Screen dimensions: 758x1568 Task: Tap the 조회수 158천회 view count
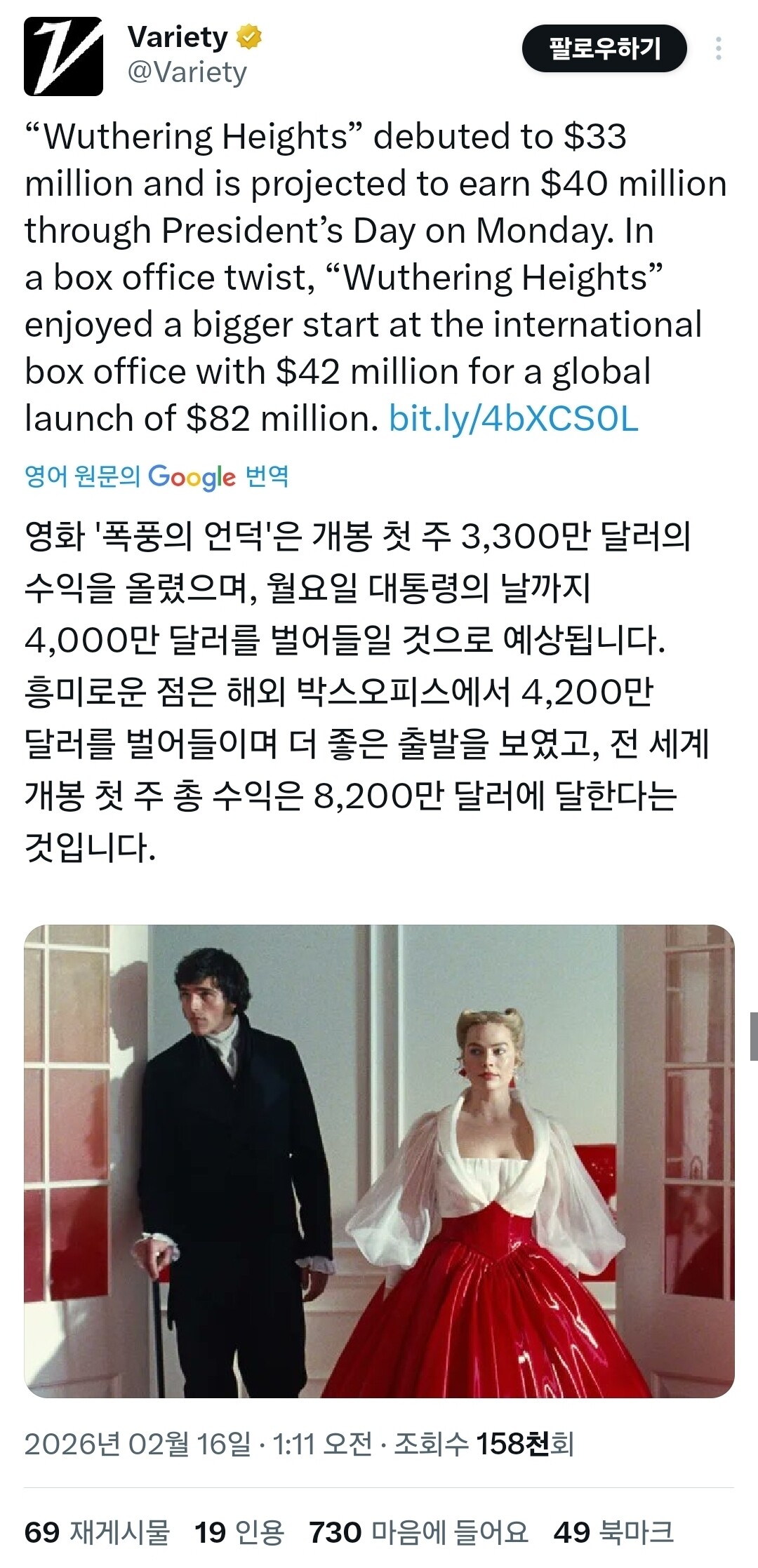tap(484, 1443)
